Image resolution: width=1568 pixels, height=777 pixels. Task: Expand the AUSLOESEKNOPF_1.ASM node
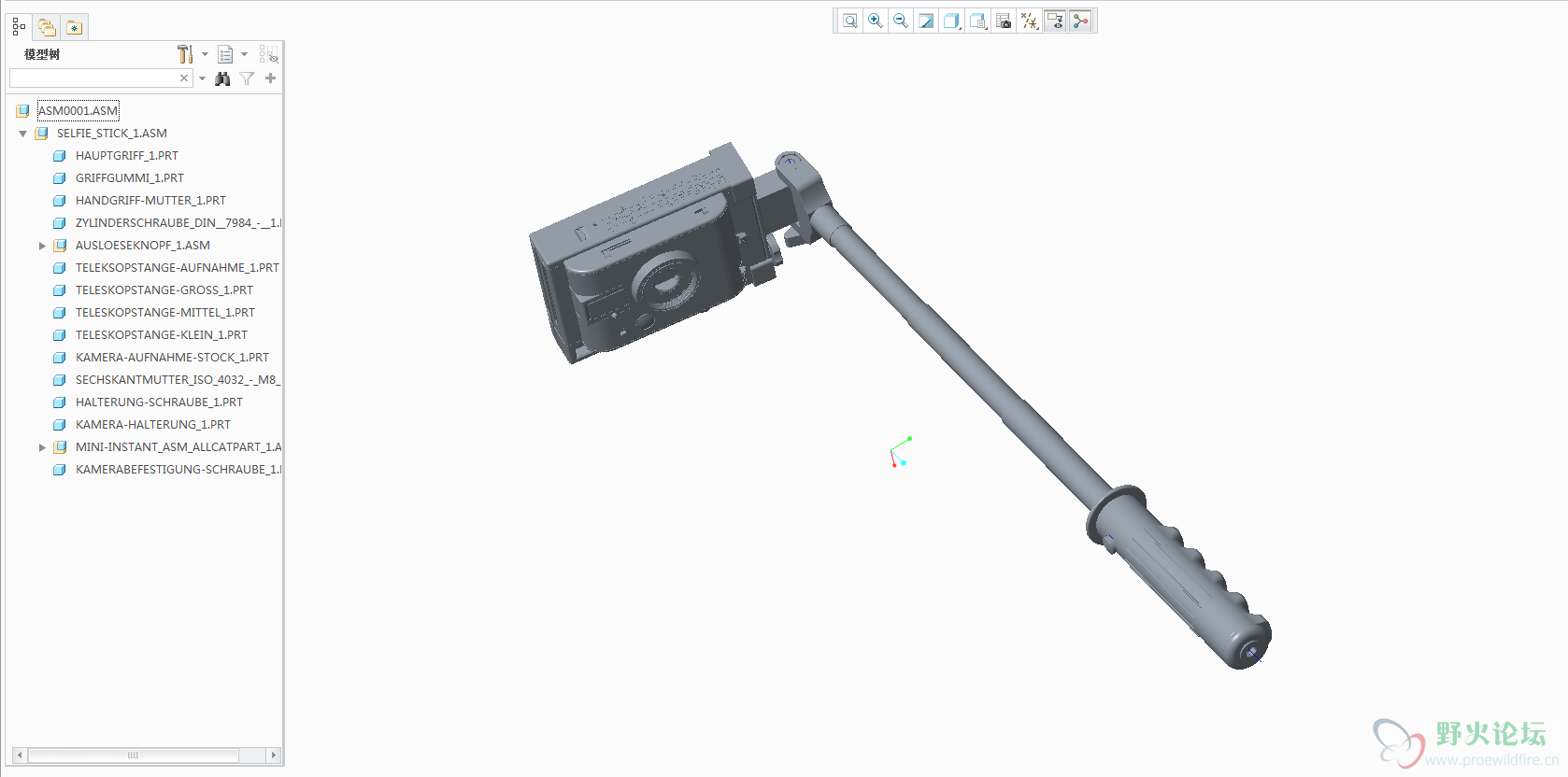click(x=42, y=246)
